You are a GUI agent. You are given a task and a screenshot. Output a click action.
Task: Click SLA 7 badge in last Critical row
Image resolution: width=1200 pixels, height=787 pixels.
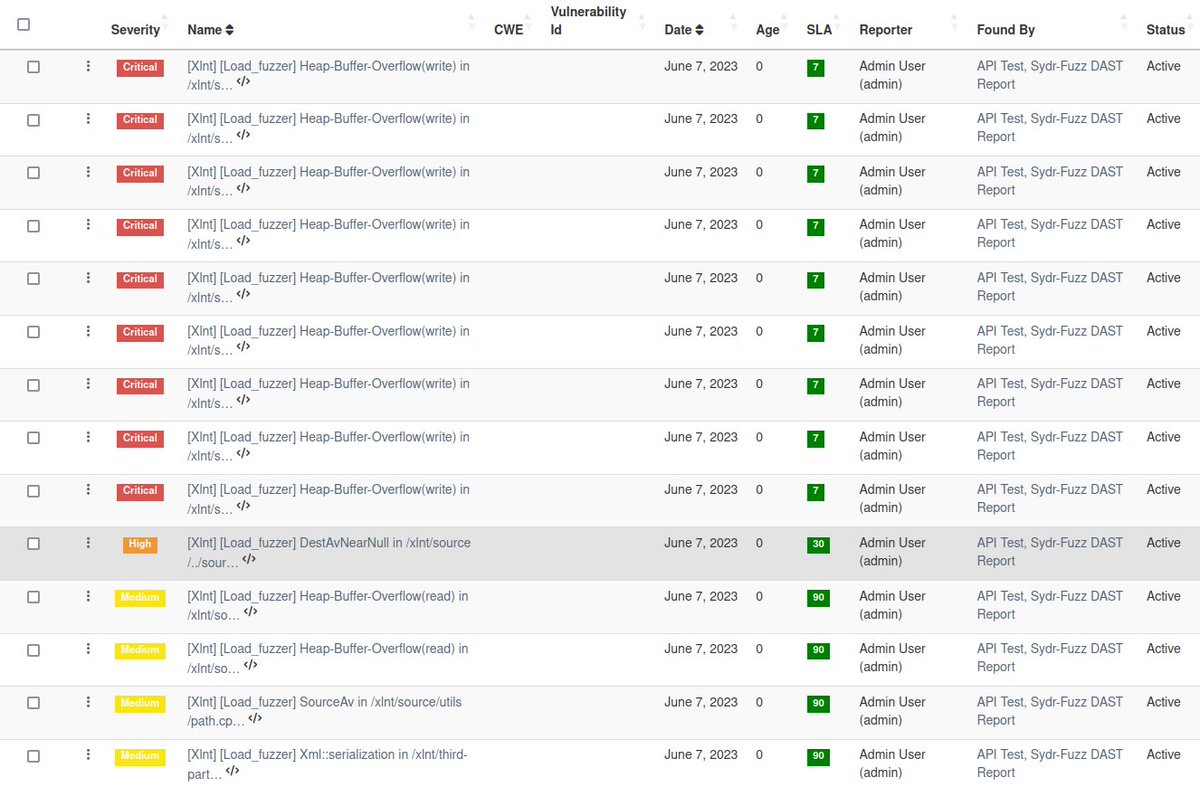tap(816, 492)
